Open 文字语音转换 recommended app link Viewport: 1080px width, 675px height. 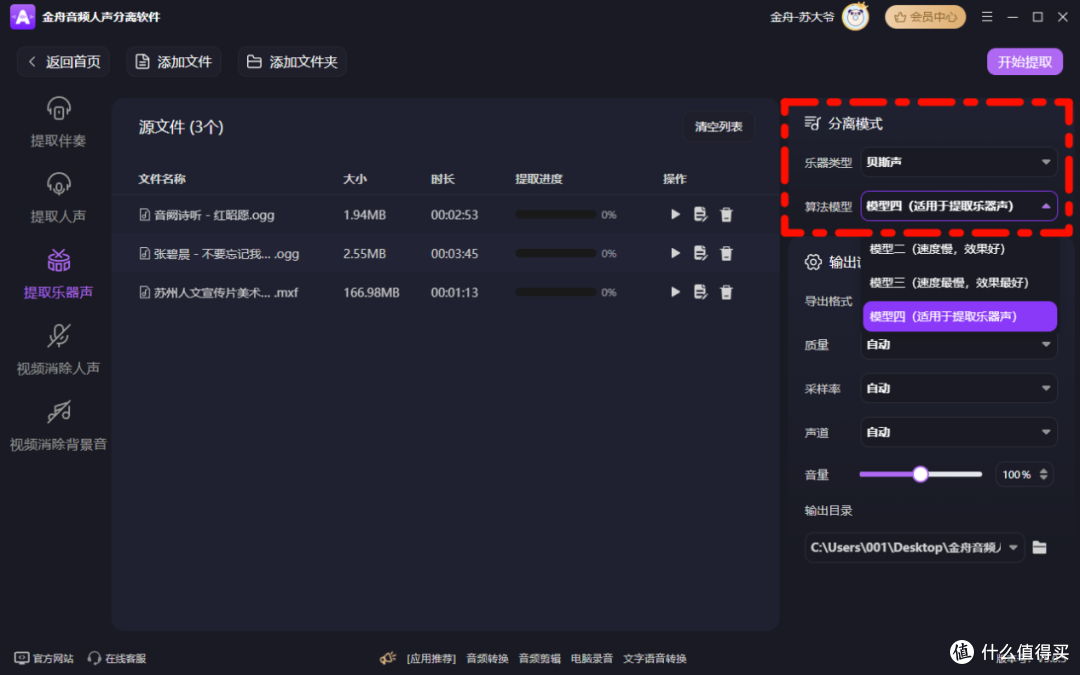tap(654, 658)
